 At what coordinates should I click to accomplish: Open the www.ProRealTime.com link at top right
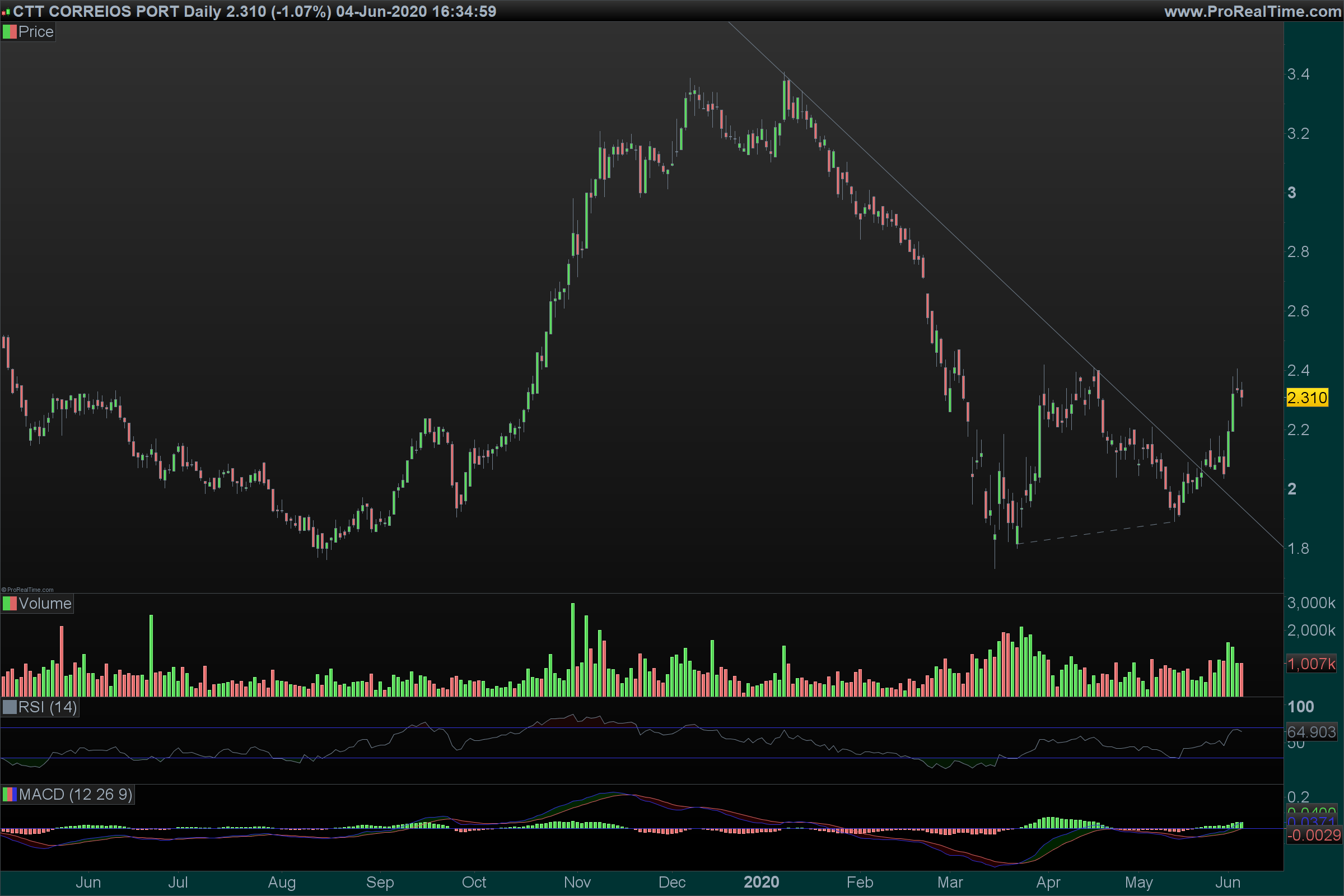point(1252,11)
